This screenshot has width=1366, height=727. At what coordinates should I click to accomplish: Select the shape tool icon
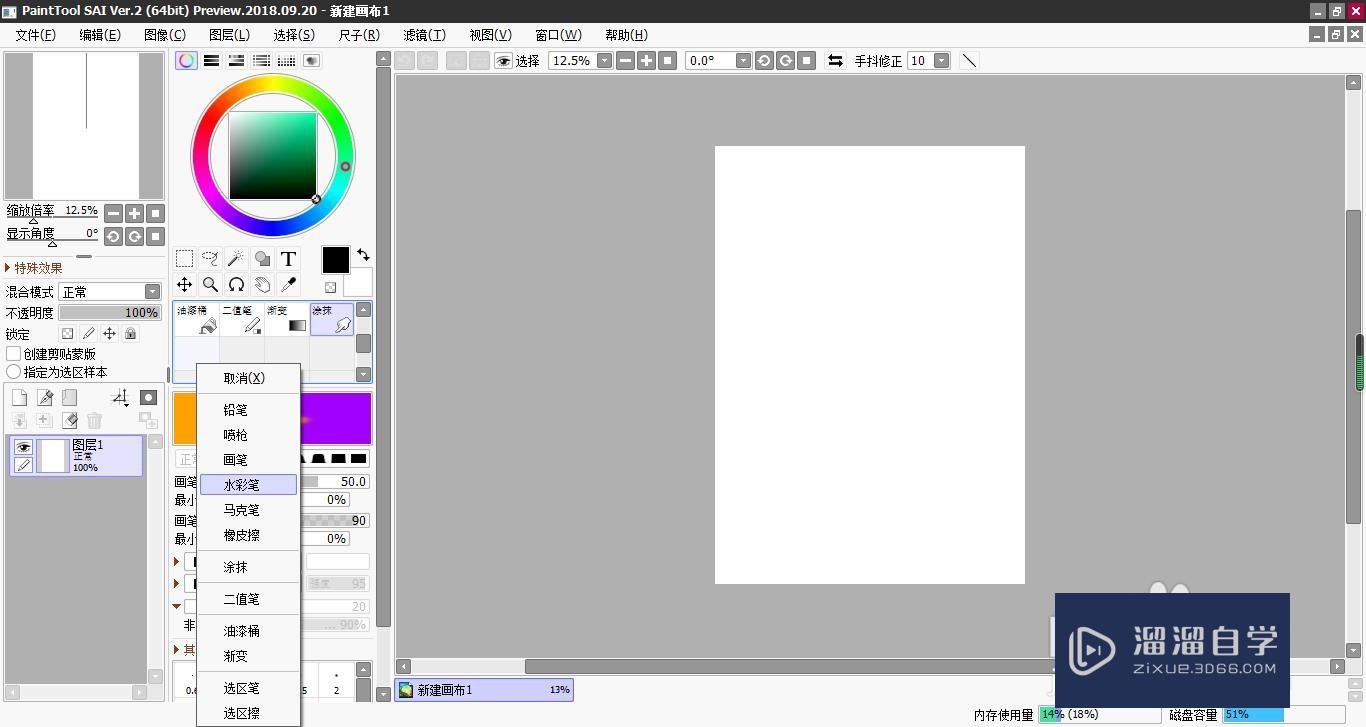262,258
